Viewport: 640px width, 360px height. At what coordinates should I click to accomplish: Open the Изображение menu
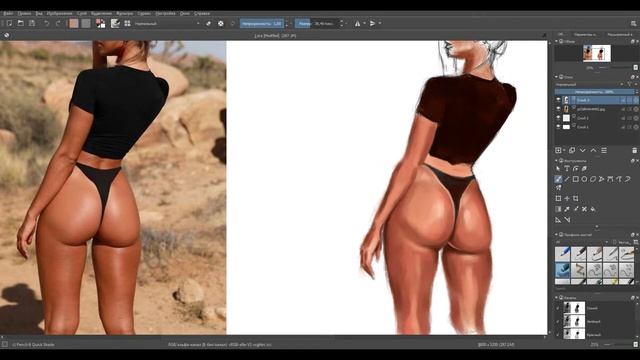(x=60, y=13)
